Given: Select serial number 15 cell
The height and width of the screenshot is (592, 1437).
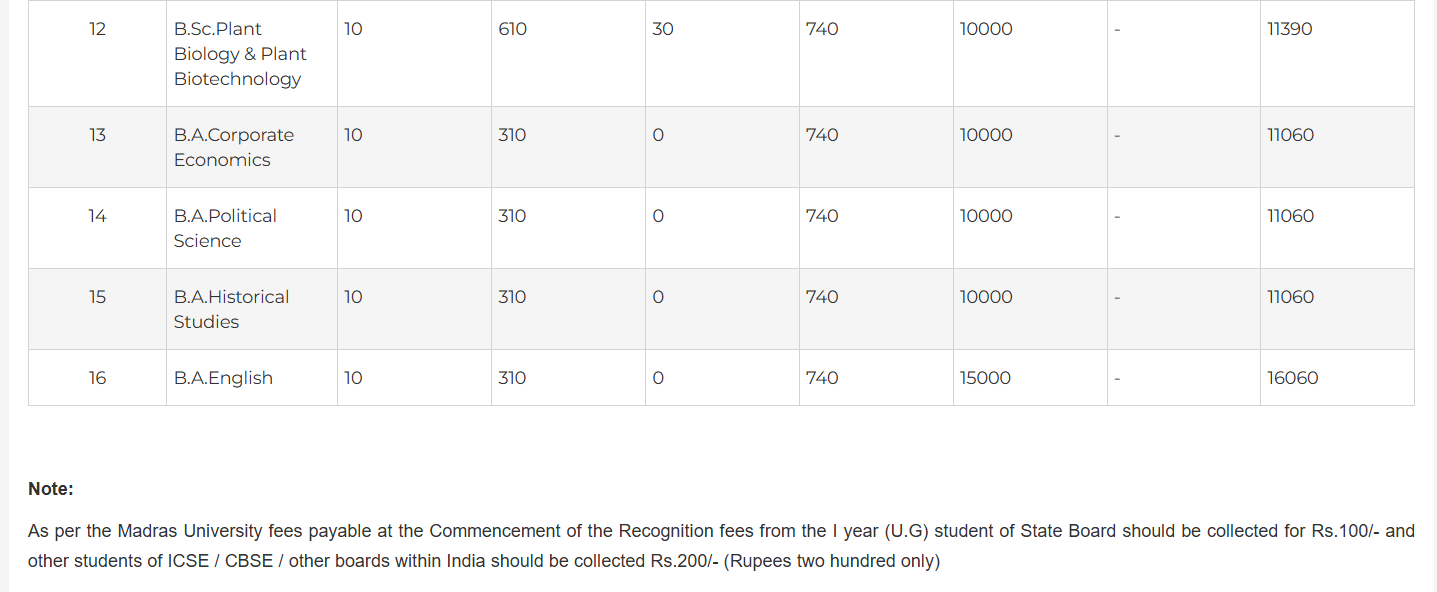Looking at the screenshot, I should (x=97, y=297).
